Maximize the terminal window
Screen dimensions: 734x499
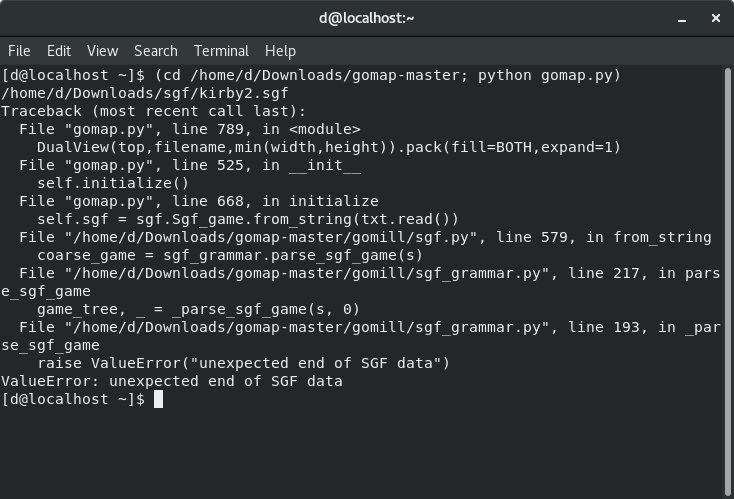point(684,18)
